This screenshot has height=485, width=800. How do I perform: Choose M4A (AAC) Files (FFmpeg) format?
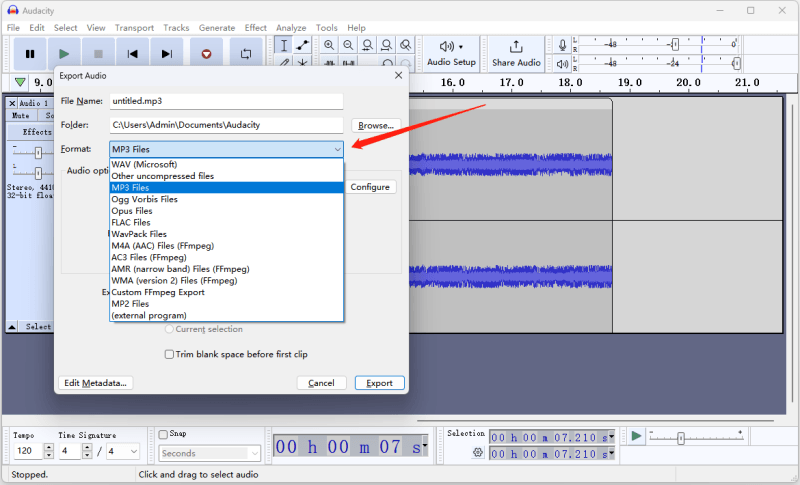coord(227,246)
